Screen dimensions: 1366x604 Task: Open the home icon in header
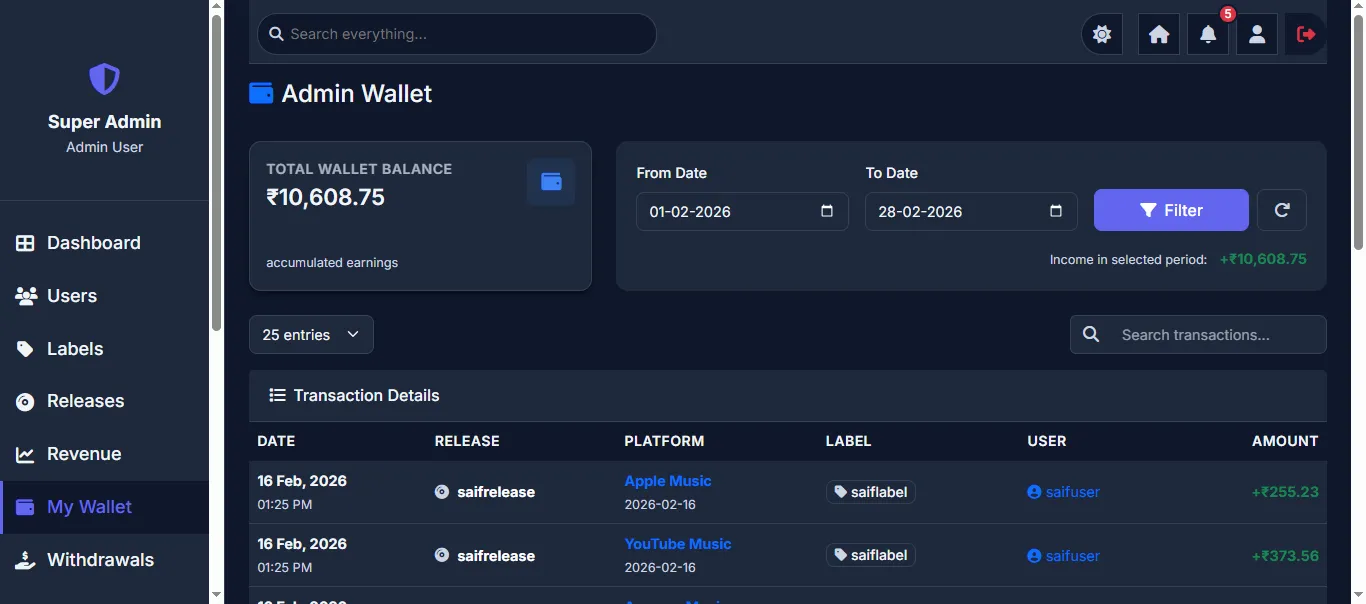click(1159, 34)
